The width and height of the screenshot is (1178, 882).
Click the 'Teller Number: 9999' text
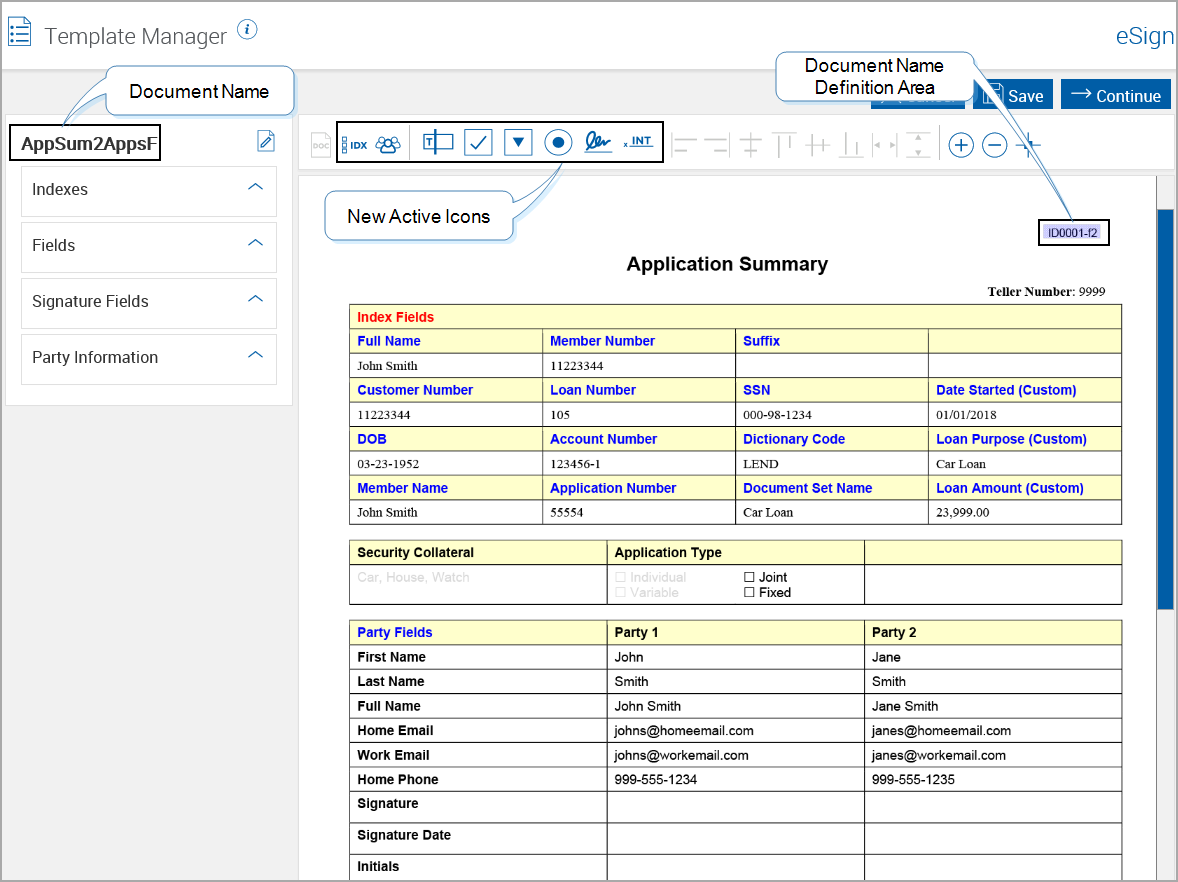pyautogui.click(x=1046, y=291)
